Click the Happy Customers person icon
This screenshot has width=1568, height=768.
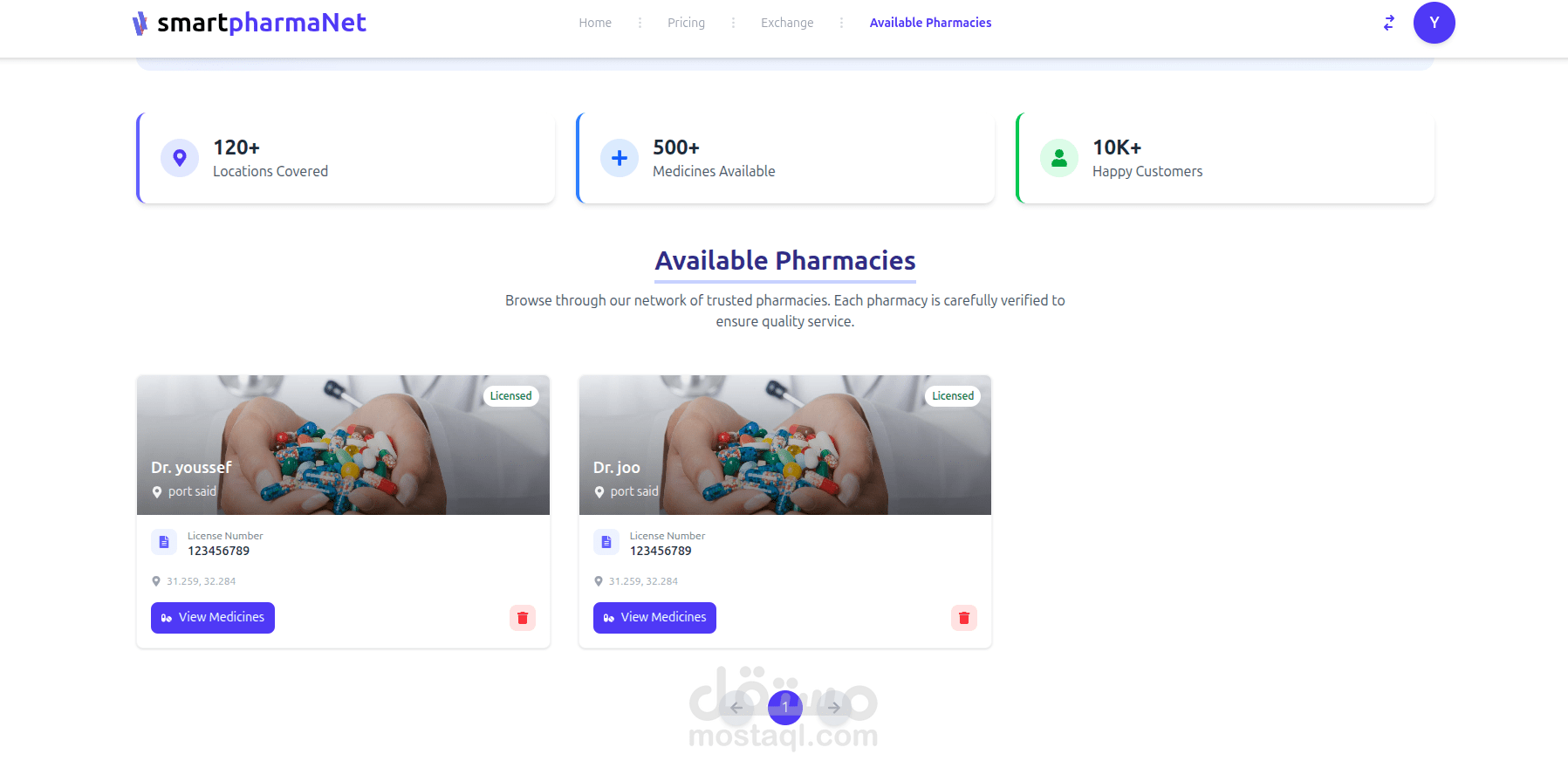click(1059, 158)
